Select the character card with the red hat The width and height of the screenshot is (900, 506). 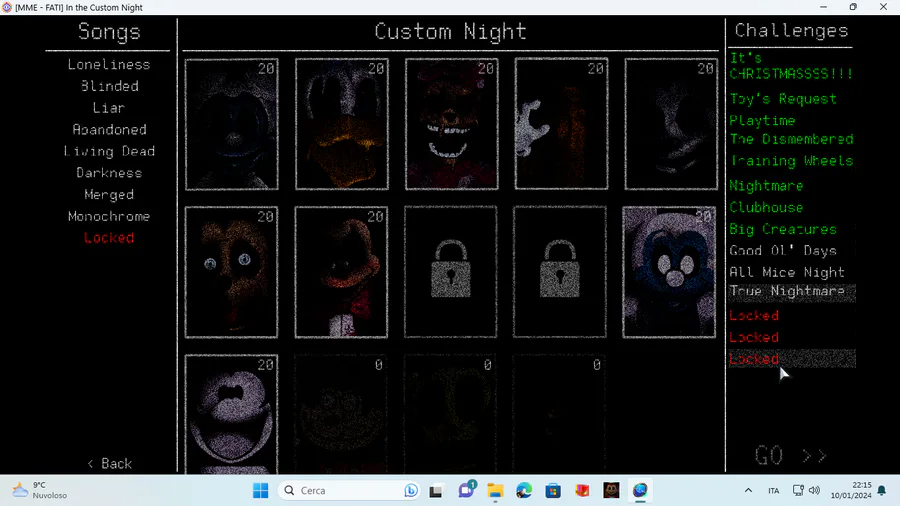pyautogui.click(x=341, y=272)
